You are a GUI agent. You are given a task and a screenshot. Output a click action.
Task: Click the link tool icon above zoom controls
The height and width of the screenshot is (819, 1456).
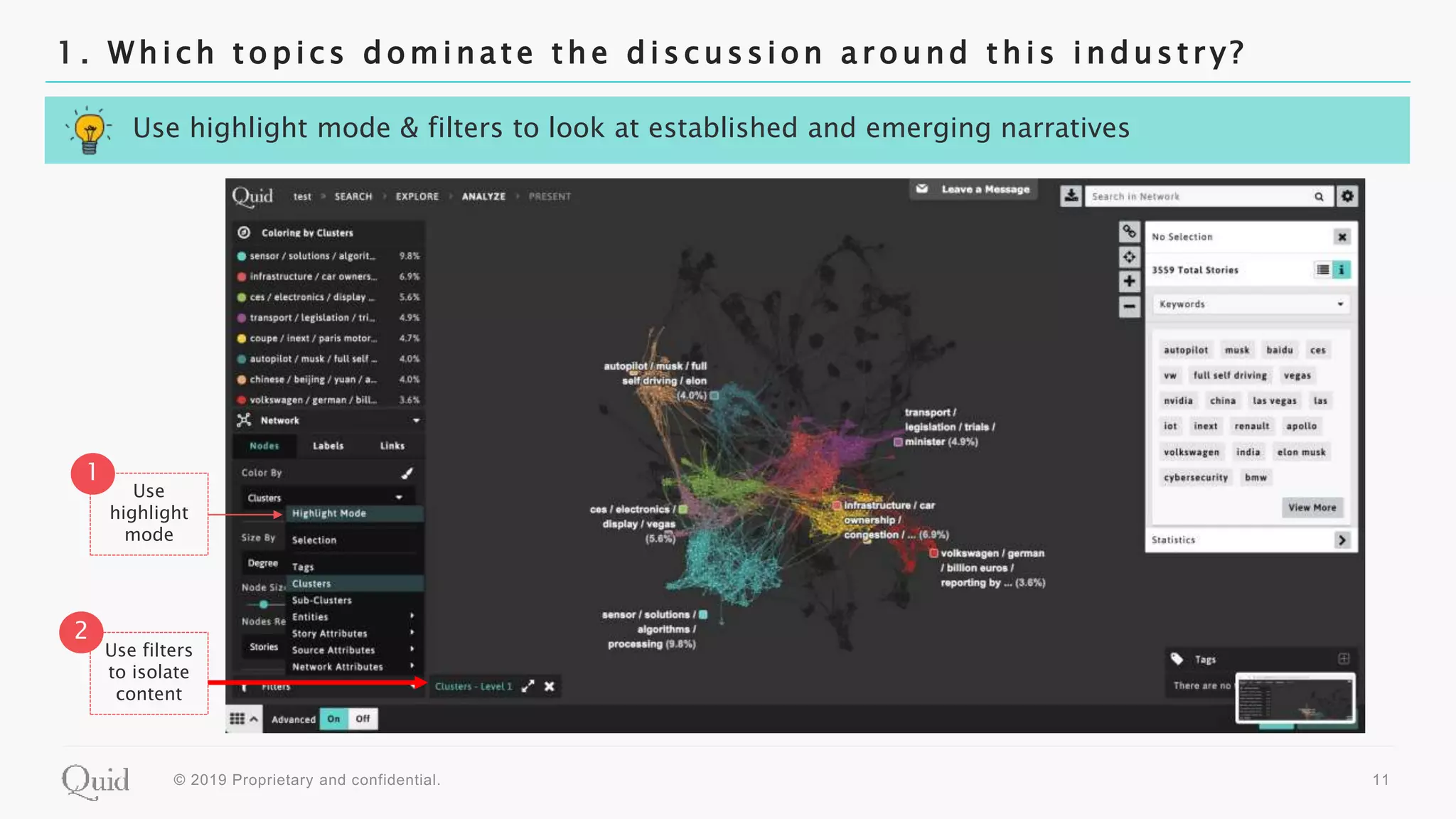point(1129,231)
